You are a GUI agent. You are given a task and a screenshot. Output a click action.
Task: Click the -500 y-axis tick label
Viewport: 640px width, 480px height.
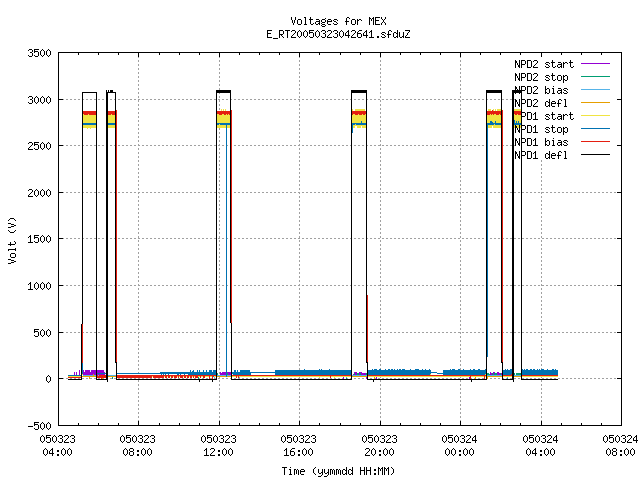[40, 426]
